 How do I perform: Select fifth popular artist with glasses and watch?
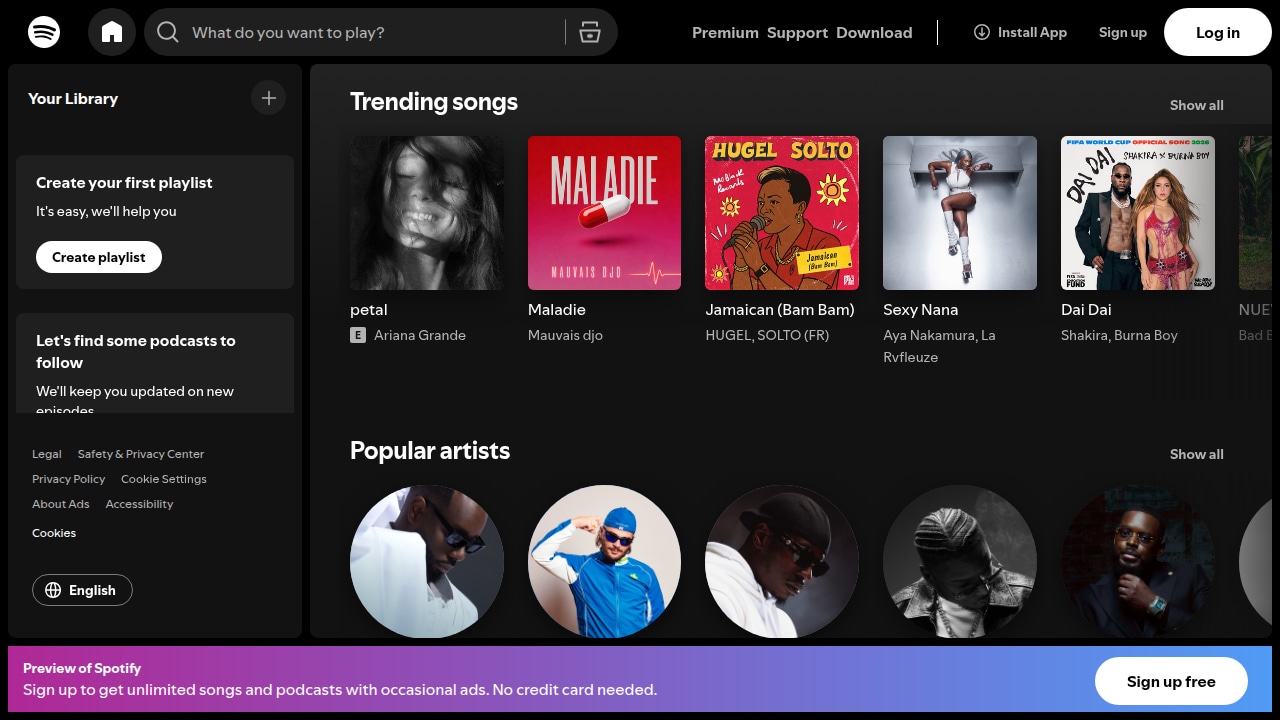click(x=1138, y=561)
